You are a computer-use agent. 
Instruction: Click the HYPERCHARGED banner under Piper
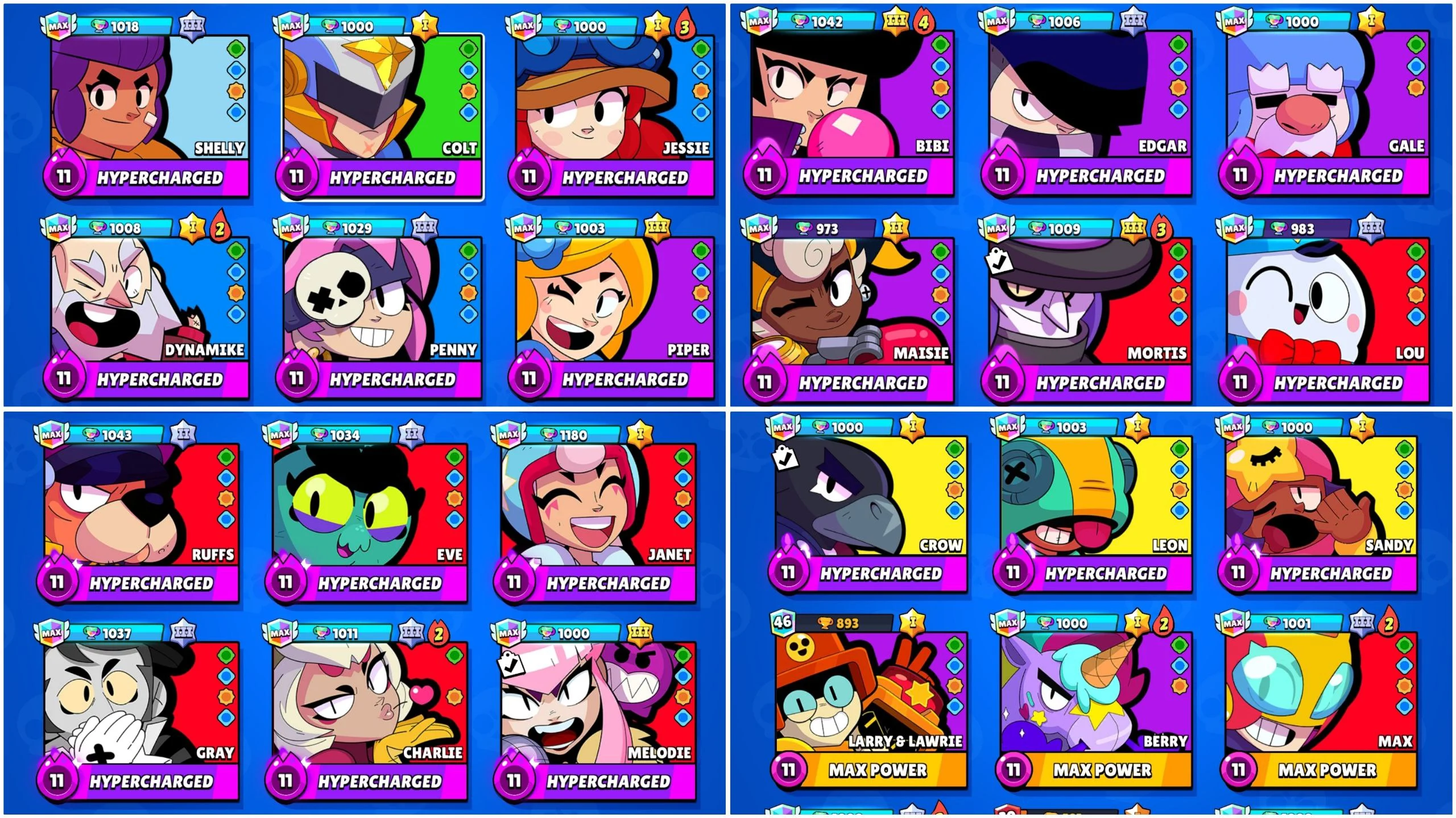pyautogui.click(x=624, y=379)
